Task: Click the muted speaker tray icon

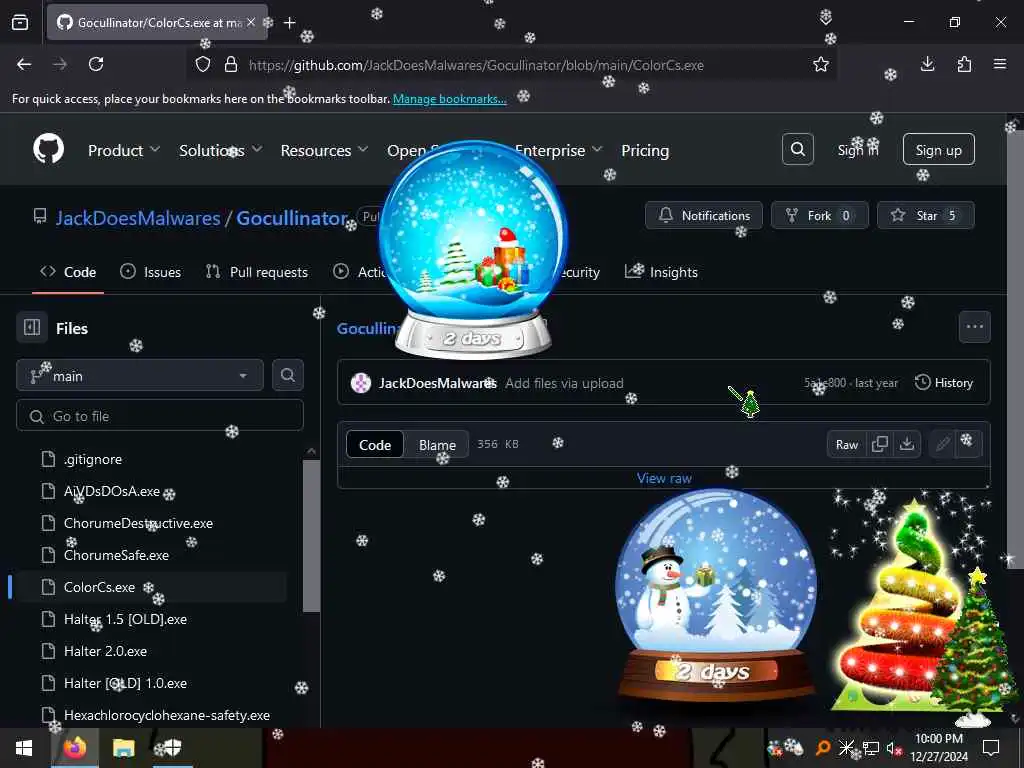Action: (893, 748)
